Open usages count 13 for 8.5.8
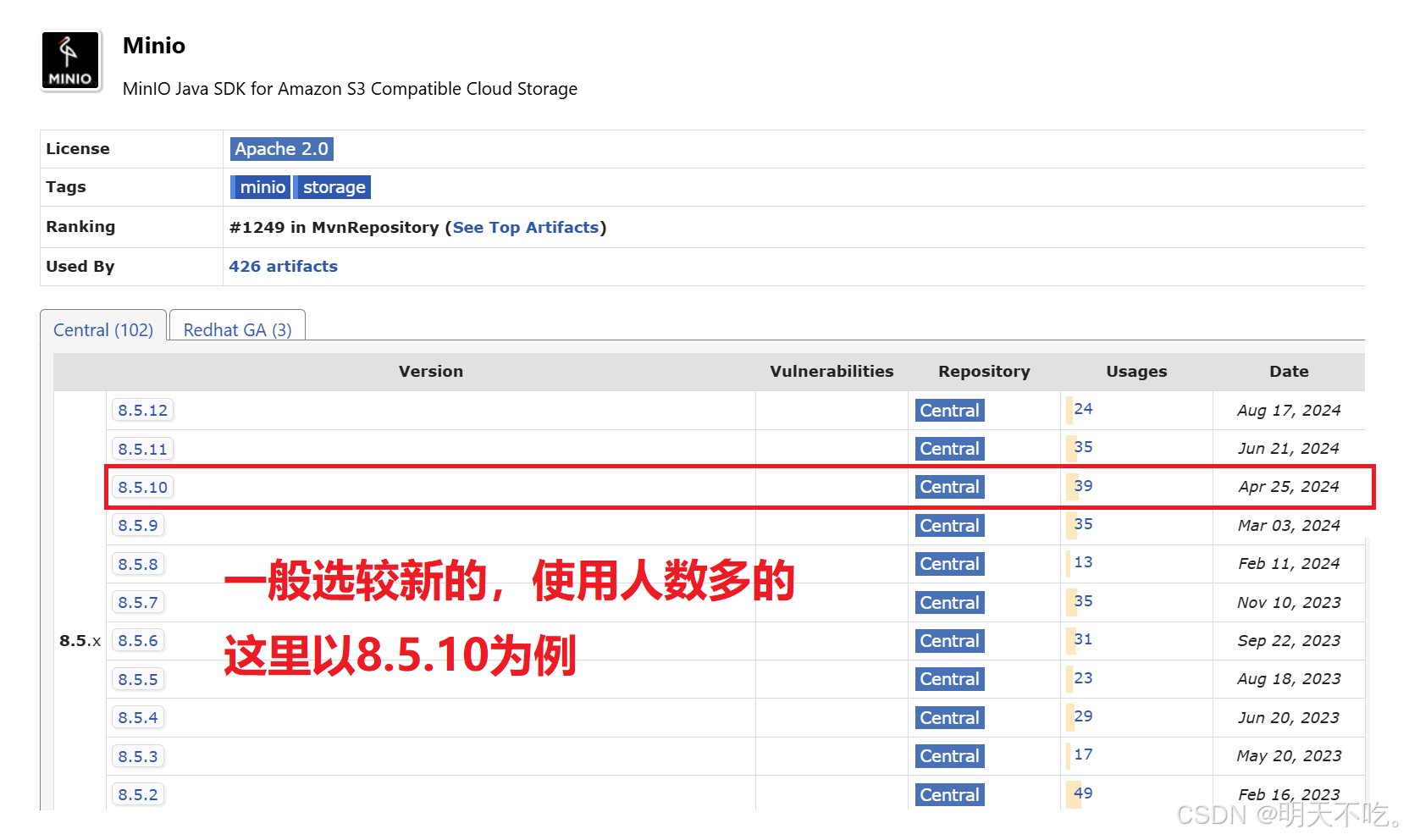The height and width of the screenshot is (840, 1420). (1083, 562)
